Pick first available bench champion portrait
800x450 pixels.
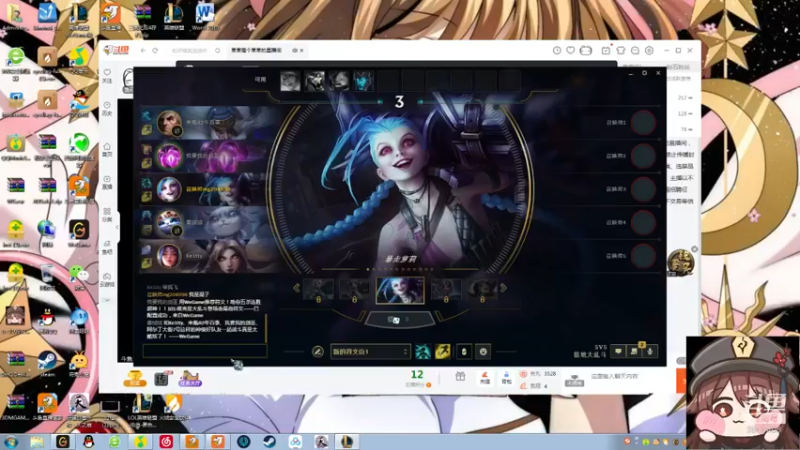pyautogui.click(x=290, y=81)
